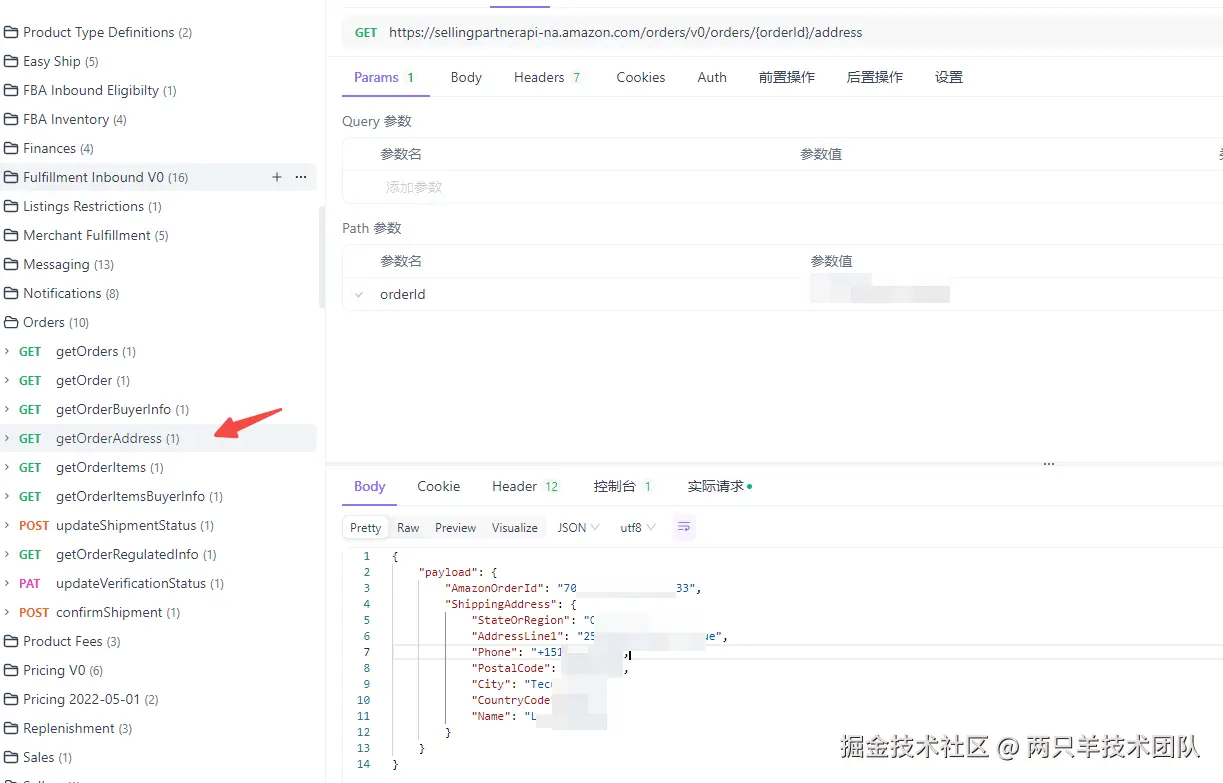
Task: Click the "AmazonOrderId" line in response
Action: tap(573, 588)
